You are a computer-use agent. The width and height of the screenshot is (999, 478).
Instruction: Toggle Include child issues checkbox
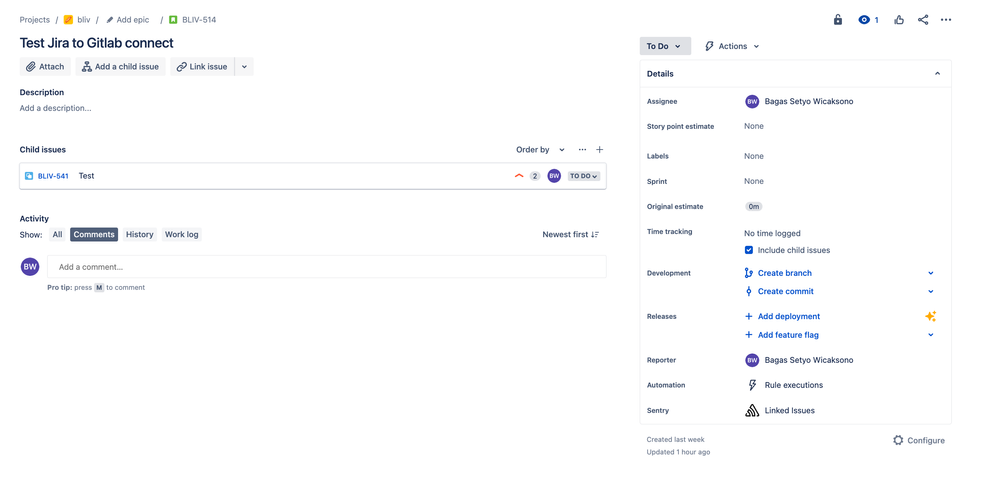(x=749, y=250)
